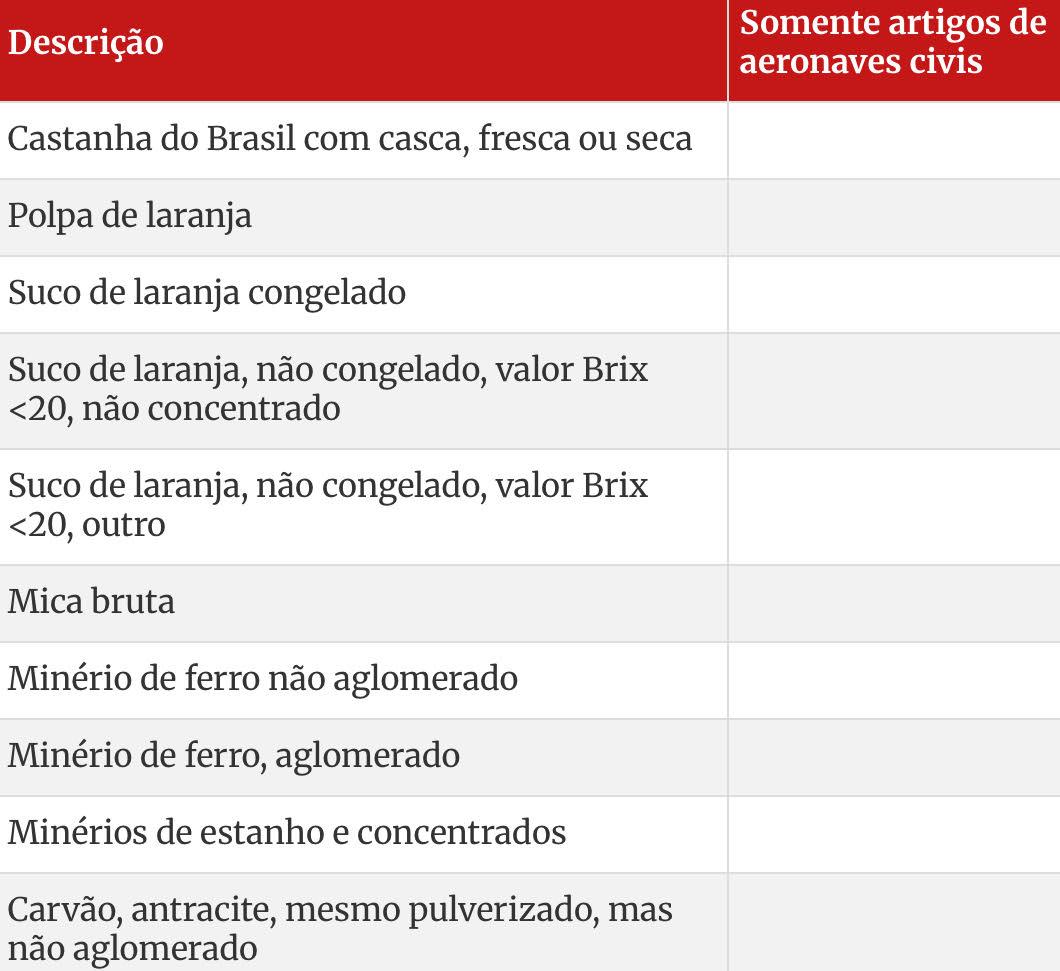
Task: Click the empty aeronaves cell beside Polpa de laranja
Action: [893, 216]
